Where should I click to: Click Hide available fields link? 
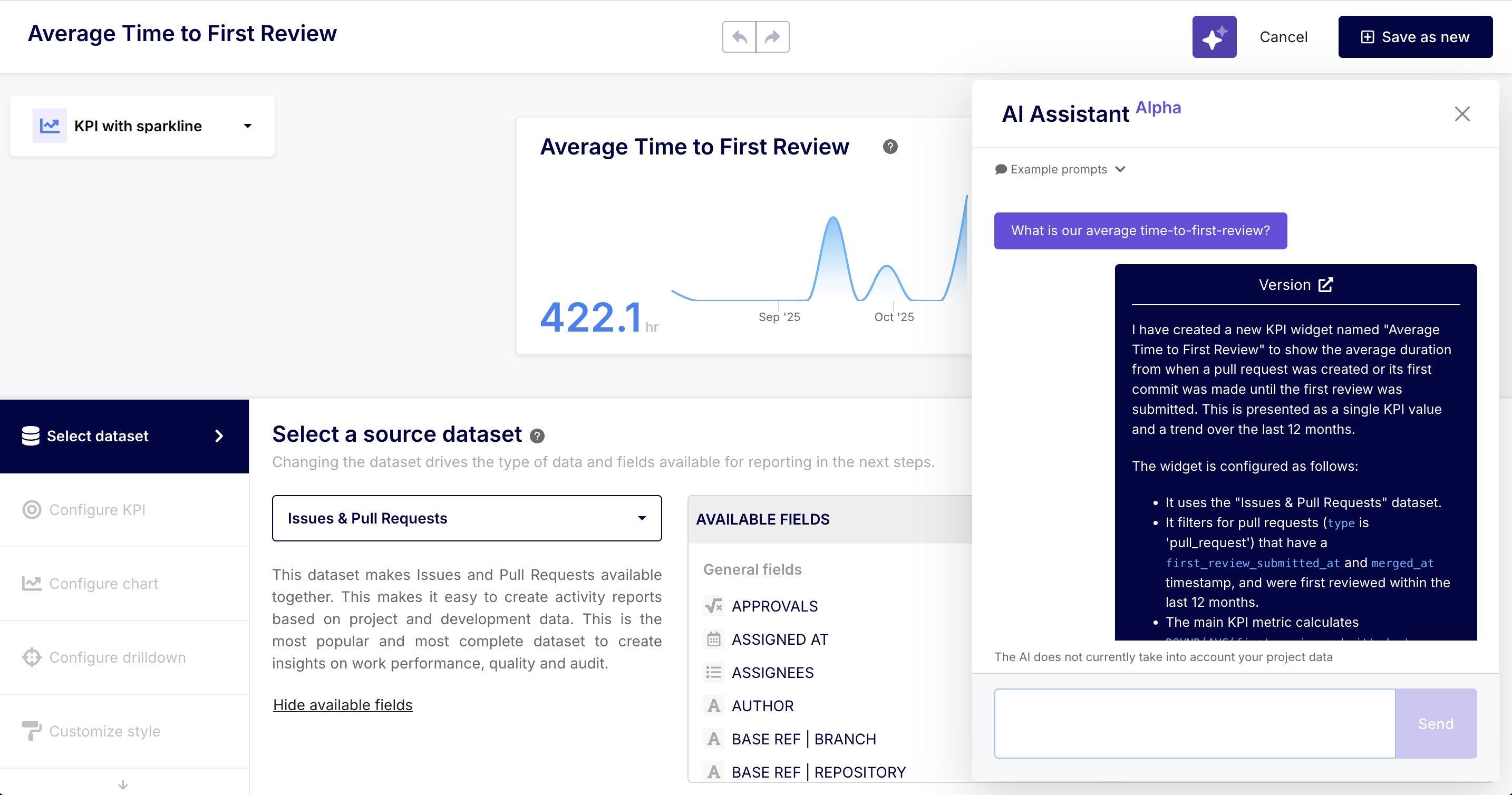click(x=342, y=704)
